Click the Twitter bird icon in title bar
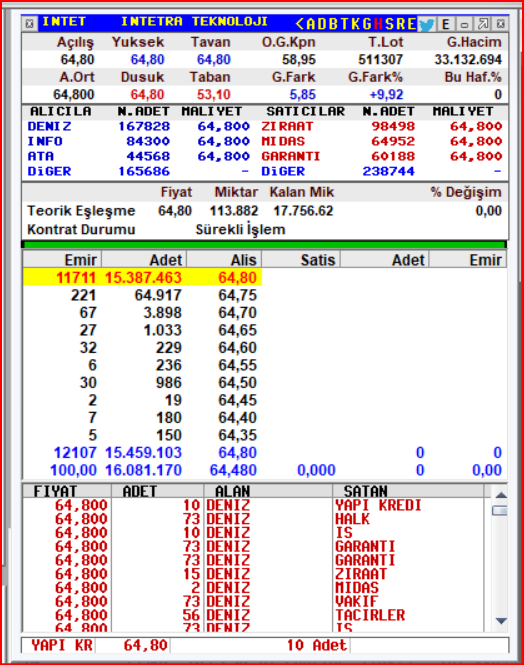The height and width of the screenshot is (665, 524). pos(426,24)
